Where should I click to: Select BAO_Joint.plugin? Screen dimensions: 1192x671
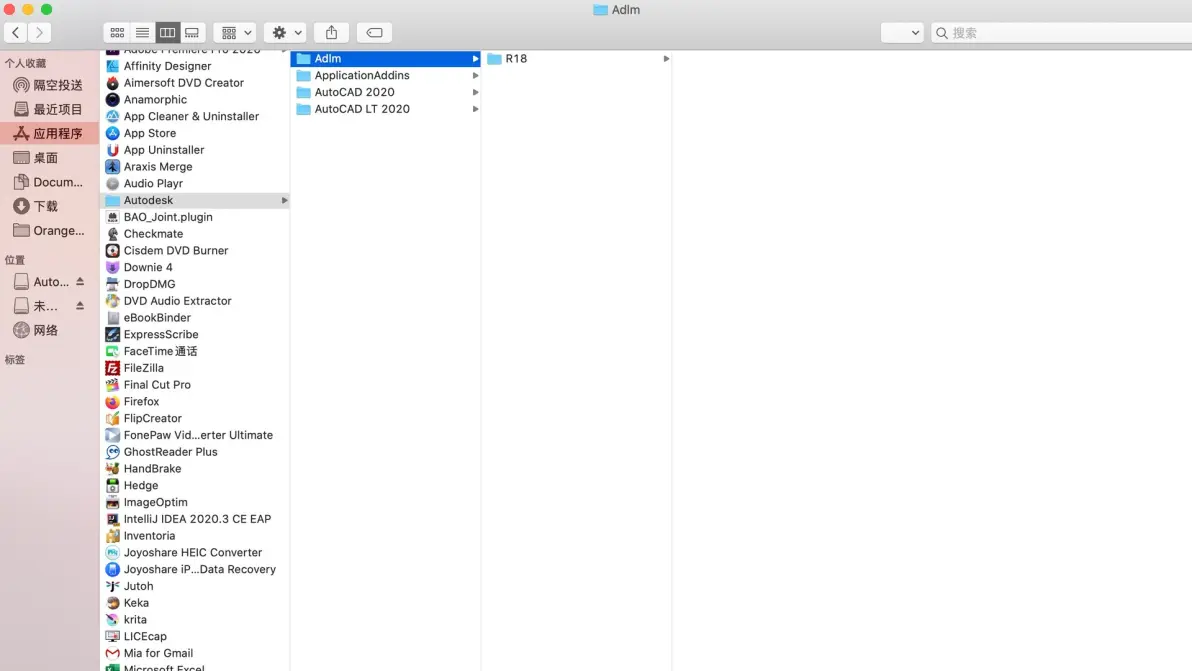195,217
